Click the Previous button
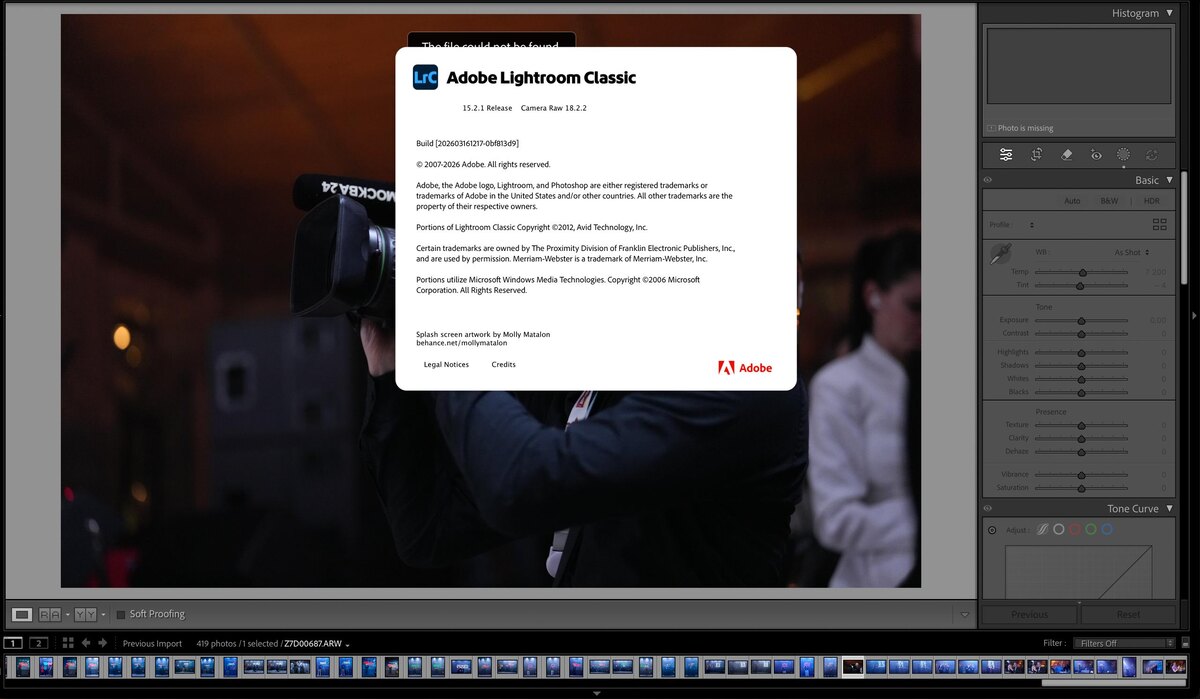The width and height of the screenshot is (1200, 699). tap(1029, 615)
